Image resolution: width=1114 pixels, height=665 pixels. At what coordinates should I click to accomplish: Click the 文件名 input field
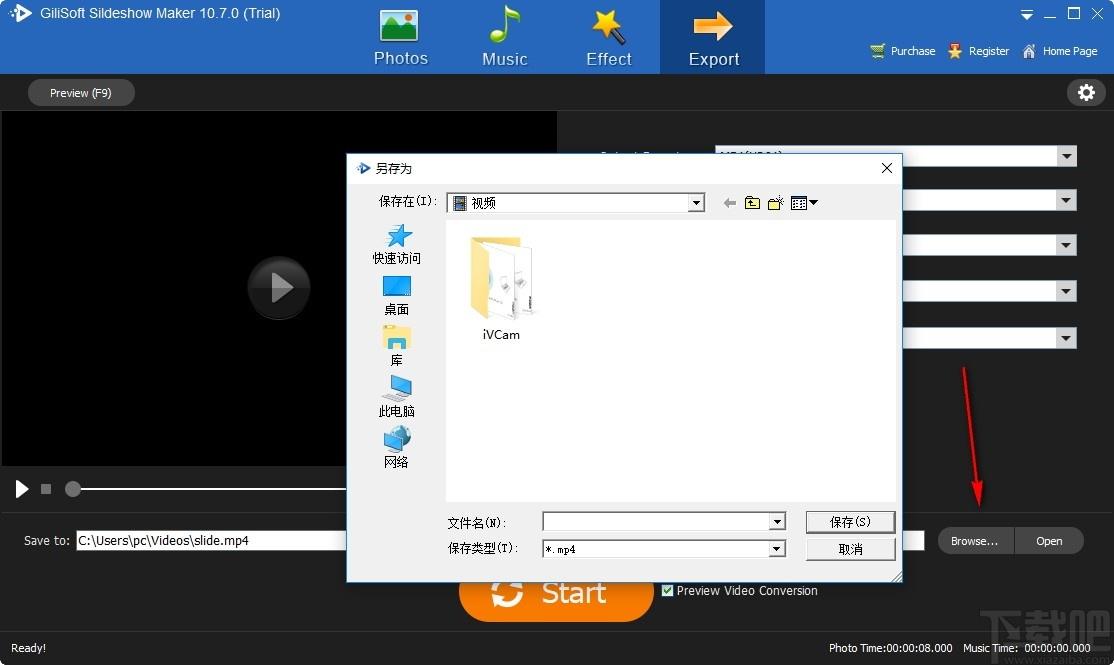(656, 521)
